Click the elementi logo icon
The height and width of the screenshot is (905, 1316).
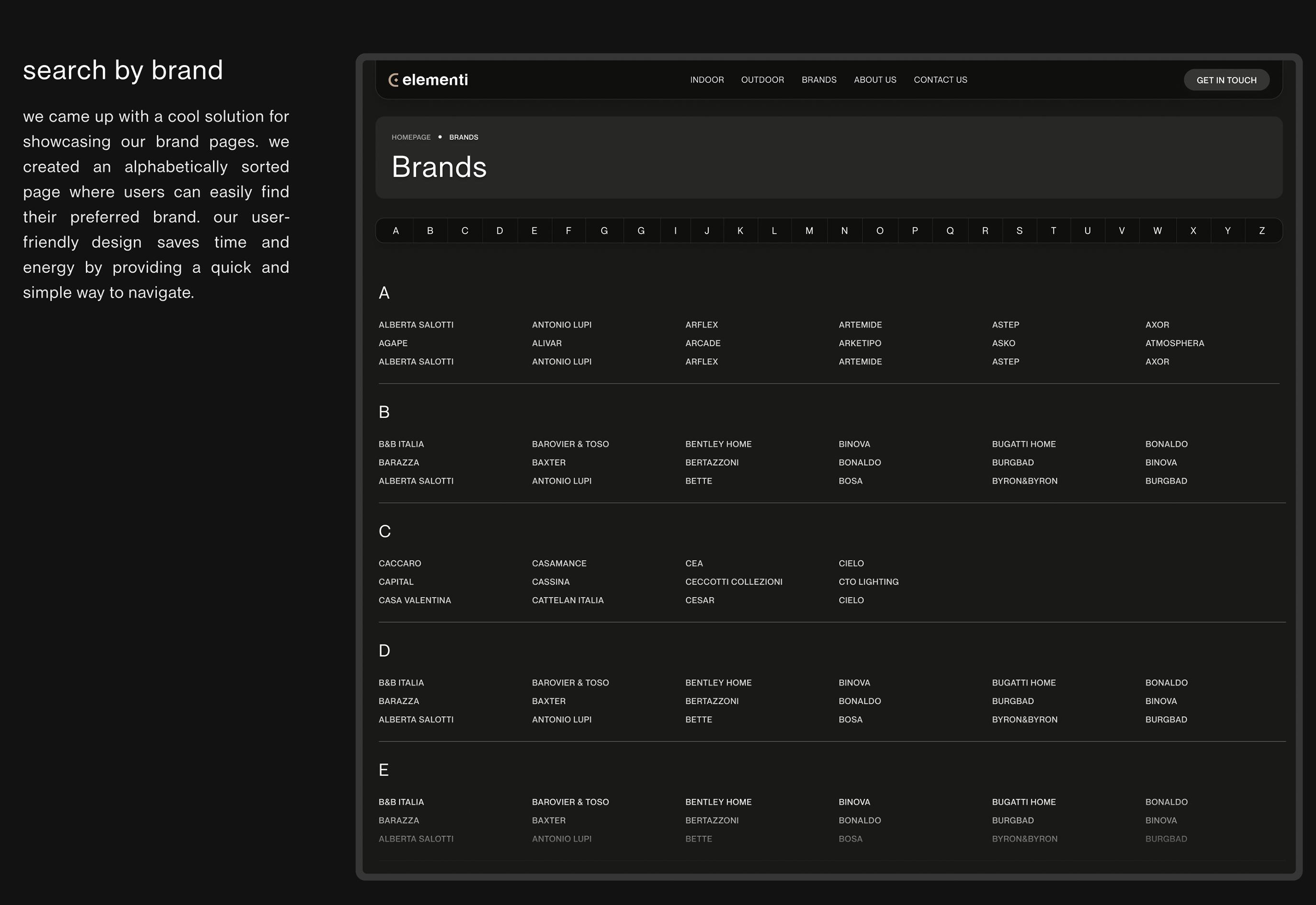coord(393,80)
